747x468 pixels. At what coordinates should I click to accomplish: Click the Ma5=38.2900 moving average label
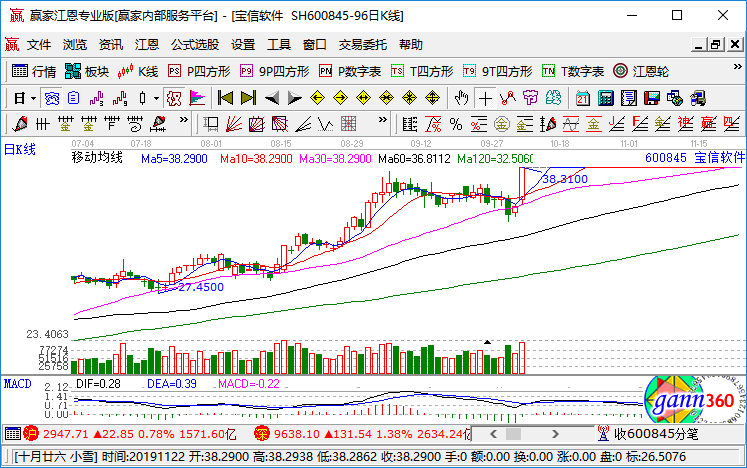(174, 159)
